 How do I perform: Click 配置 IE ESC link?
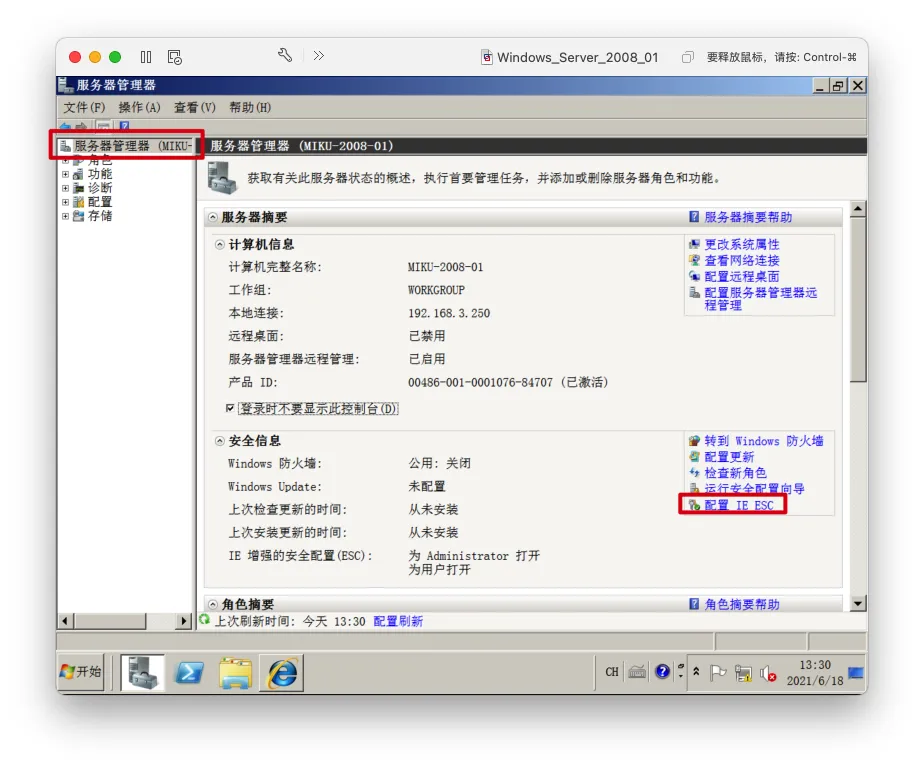click(739, 506)
